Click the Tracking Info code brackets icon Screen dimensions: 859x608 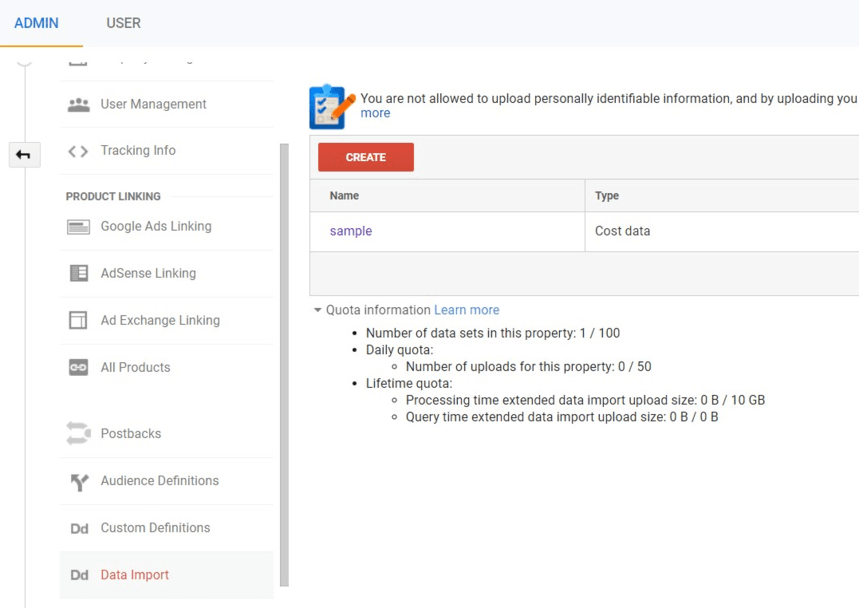(x=78, y=151)
